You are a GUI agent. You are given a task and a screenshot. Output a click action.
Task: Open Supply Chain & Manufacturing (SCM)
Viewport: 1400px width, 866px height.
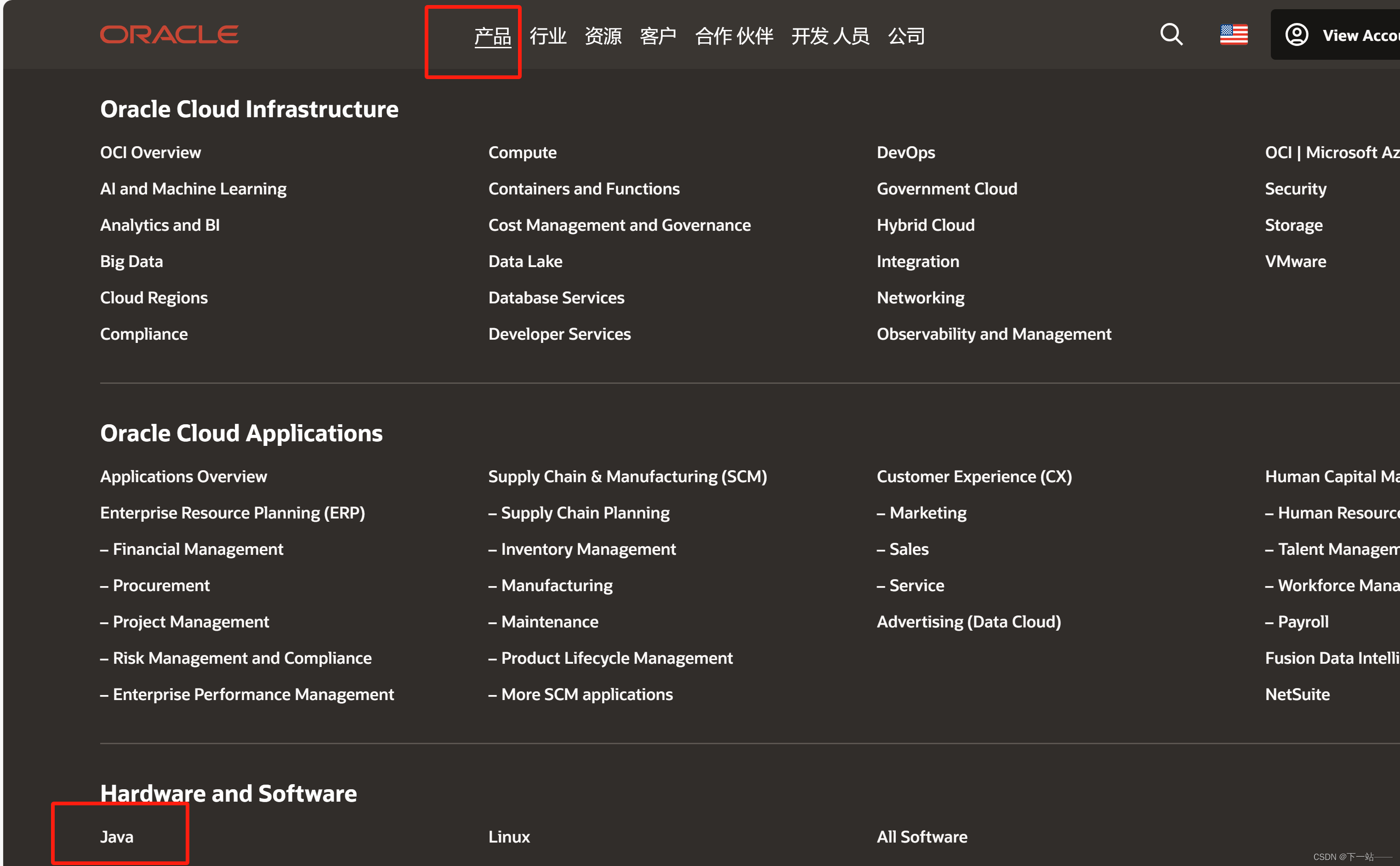[627, 477]
